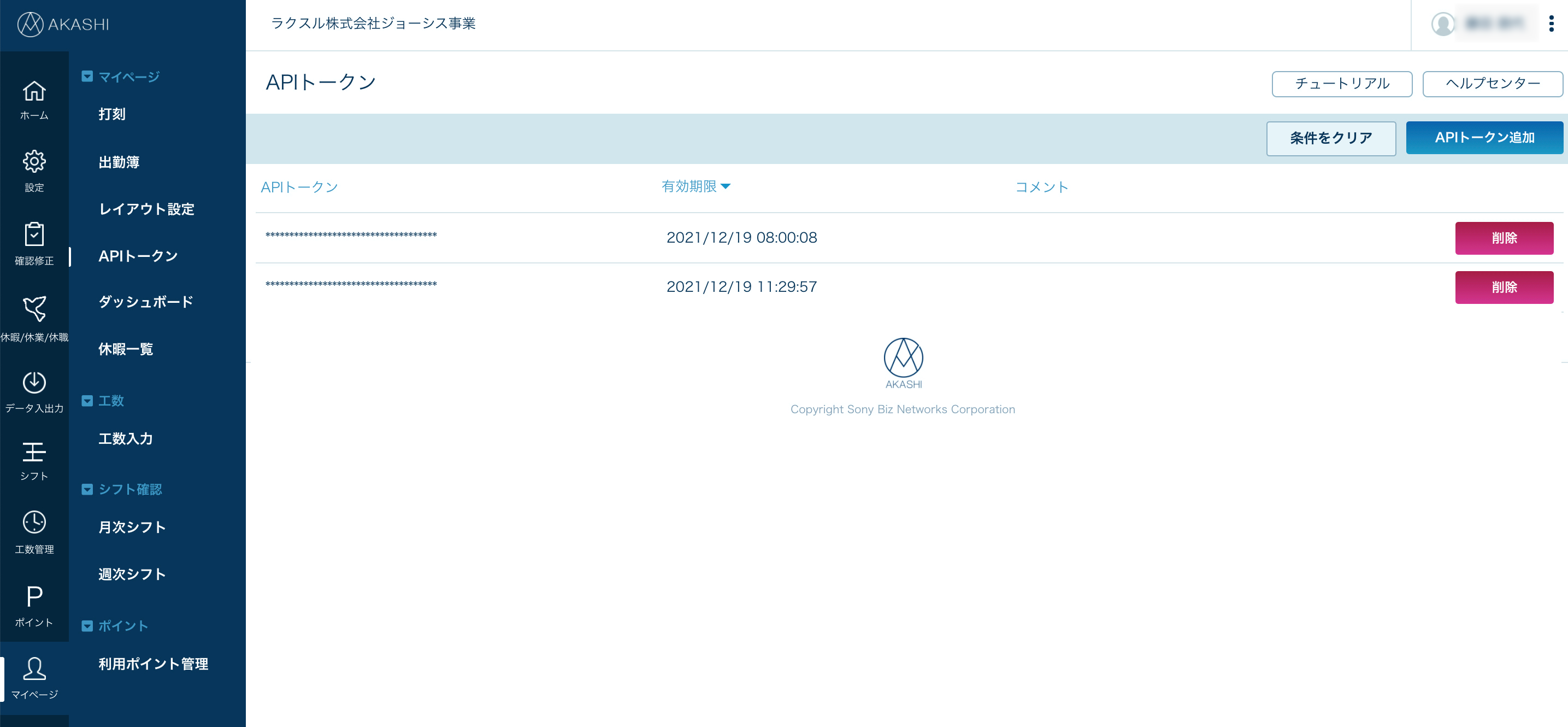The image size is (1568, 727).
Task: Open the シフト sidebar icon
Action: [x=34, y=452]
